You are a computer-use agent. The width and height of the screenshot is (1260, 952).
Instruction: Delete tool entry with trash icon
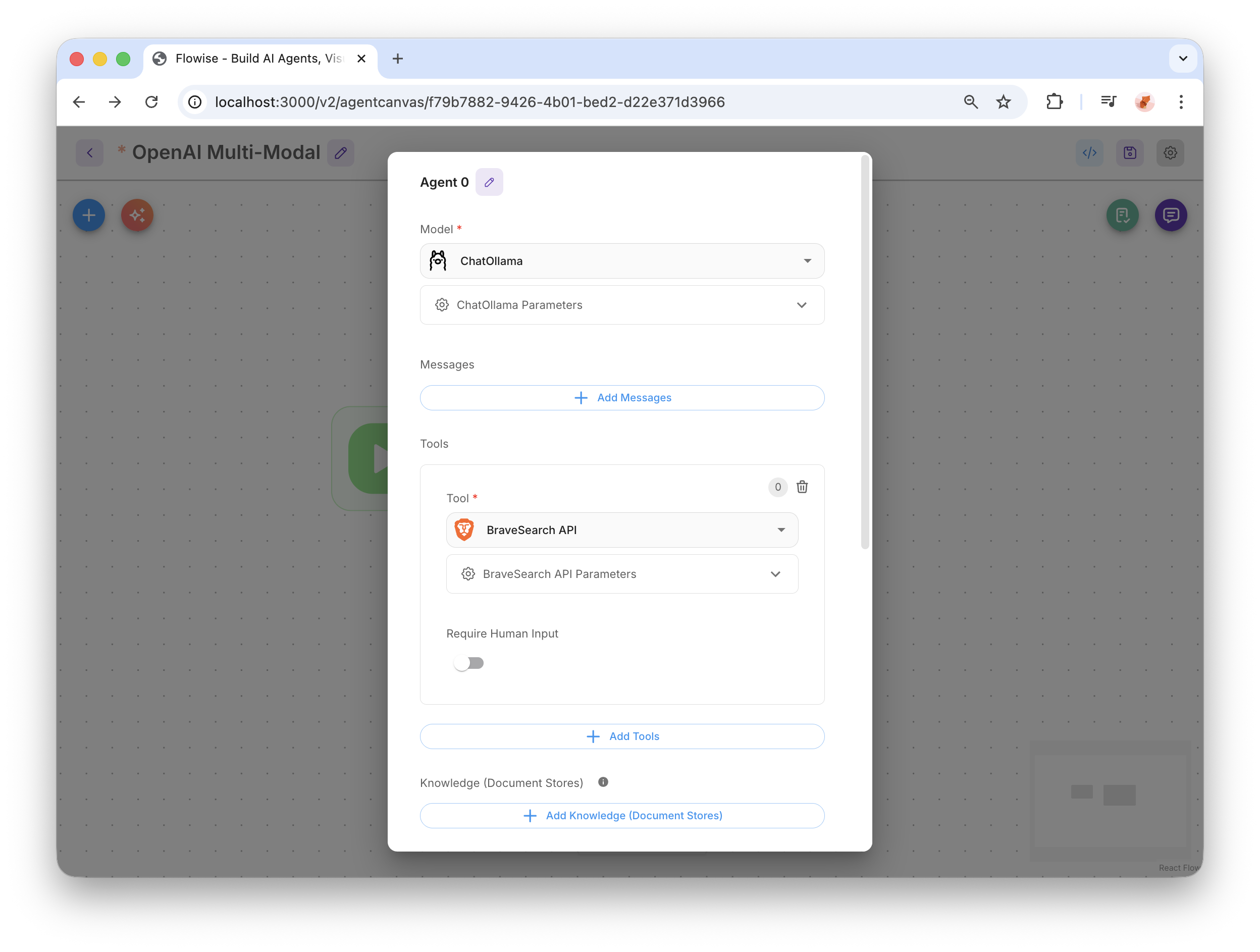click(x=802, y=487)
